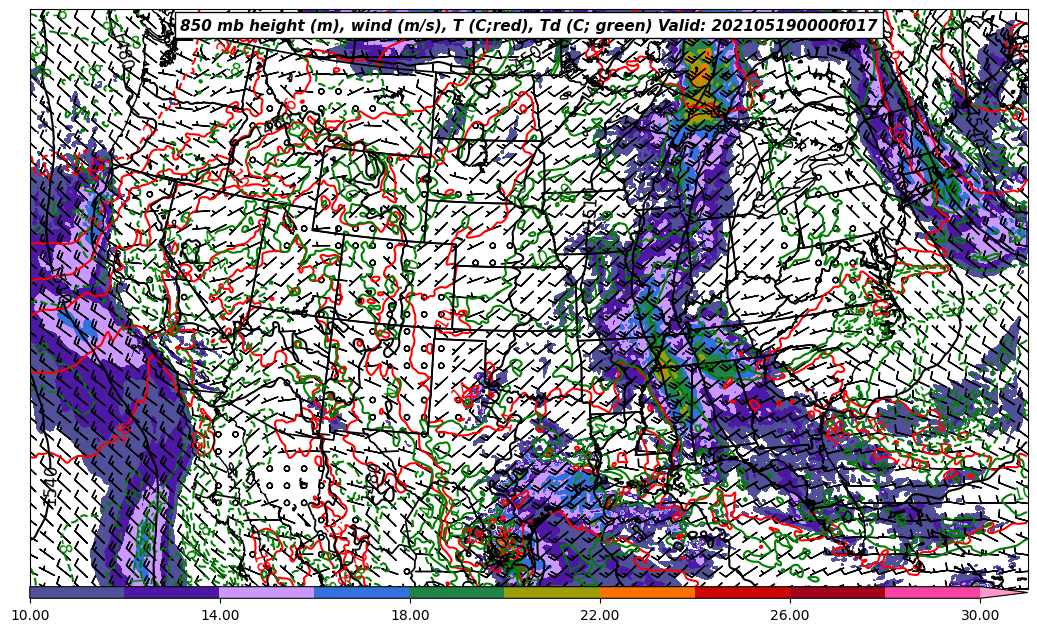This screenshot has width=1037, height=632.
Task: Select the blue 16–18 colorbar segment
Action: (x=362, y=593)
